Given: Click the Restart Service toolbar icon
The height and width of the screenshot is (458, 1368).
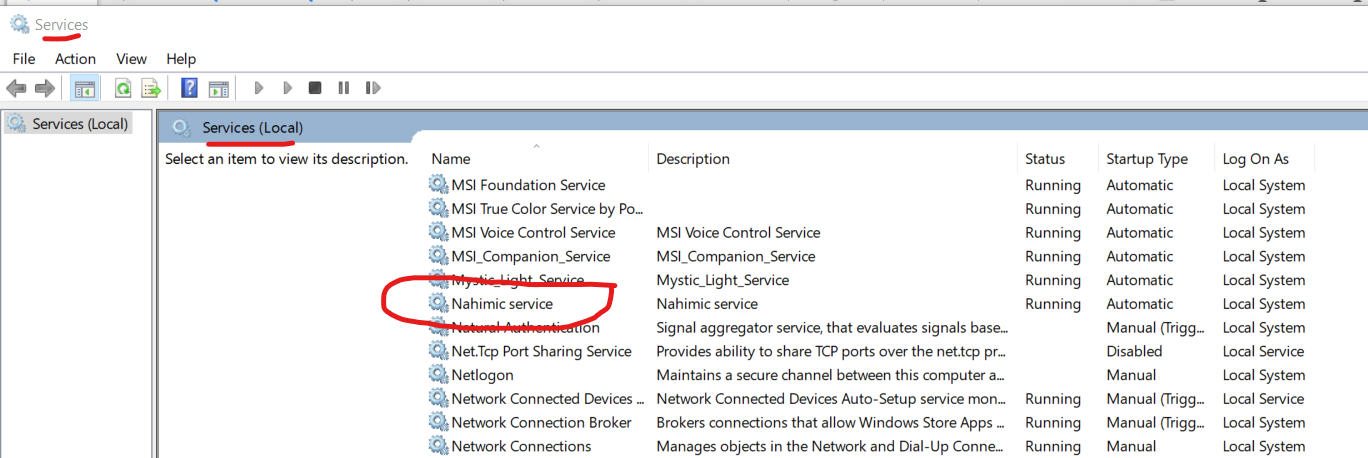Looking at the screenshot, I should (373, 88).
